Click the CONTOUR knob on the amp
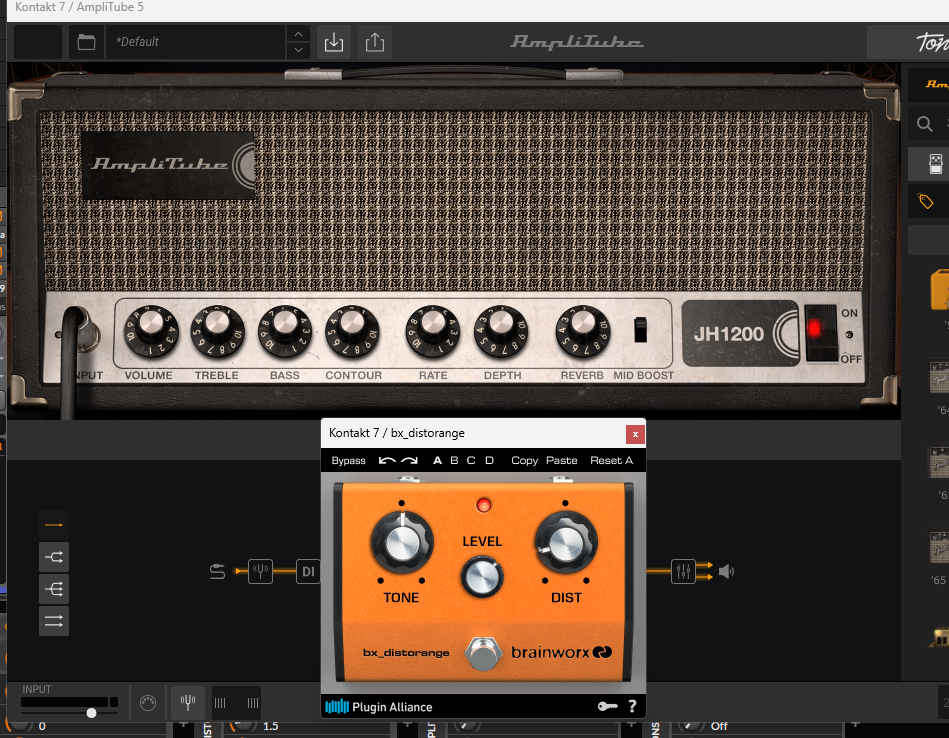The height and width of the screenshot is (738, 949). (352, 331)
